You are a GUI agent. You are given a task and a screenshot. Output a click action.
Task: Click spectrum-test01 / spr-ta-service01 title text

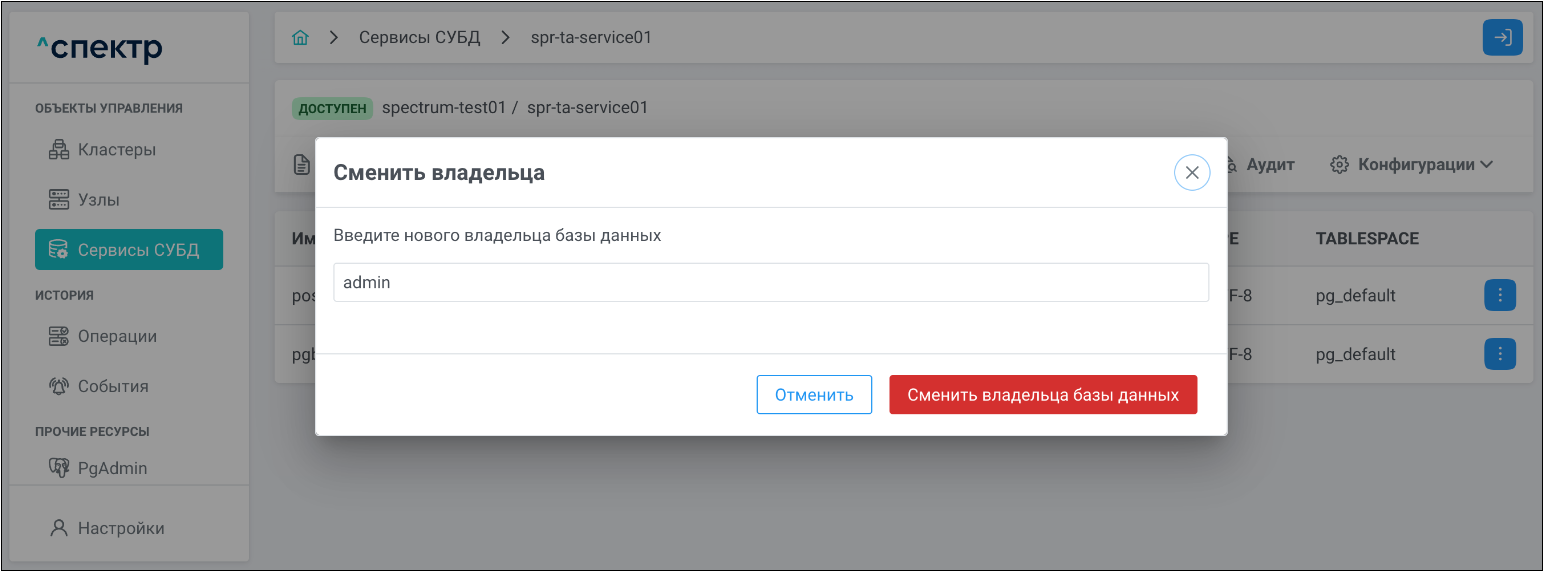click(515, 107)
